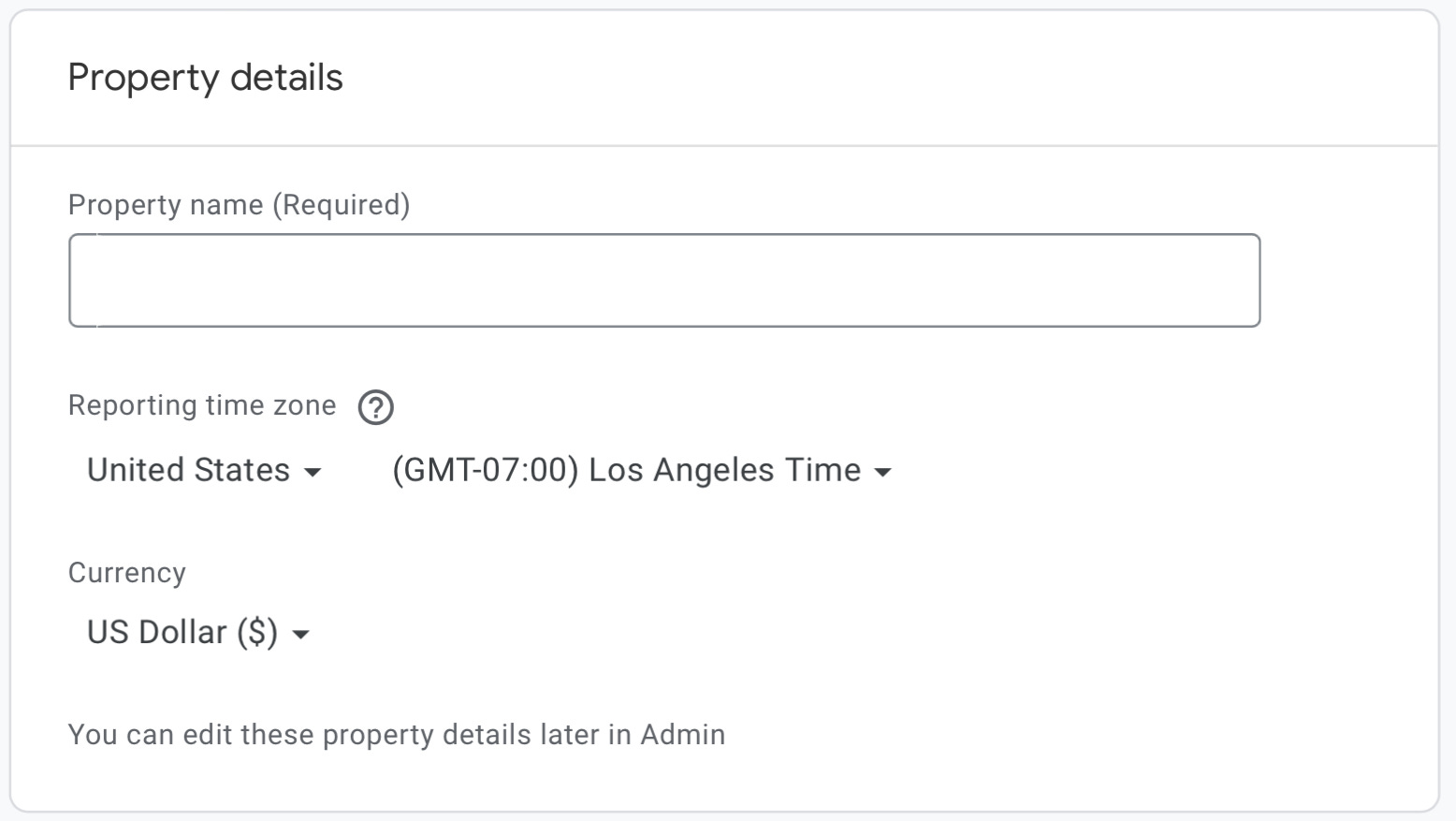
Task: Click the word Admin in the footer note
Action: click(683, 735)
